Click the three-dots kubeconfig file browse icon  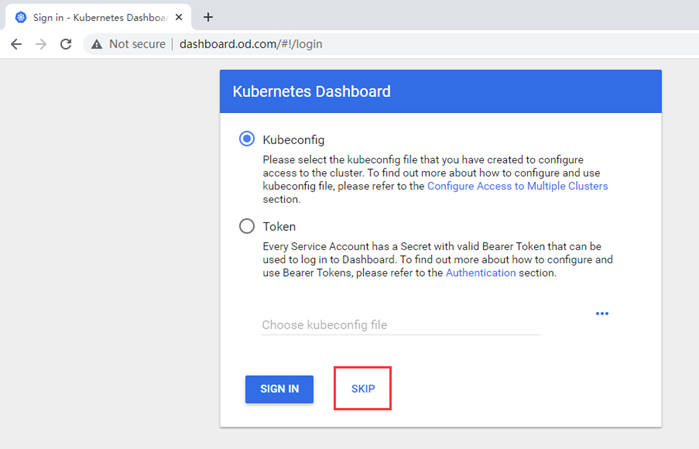point(602,314)
